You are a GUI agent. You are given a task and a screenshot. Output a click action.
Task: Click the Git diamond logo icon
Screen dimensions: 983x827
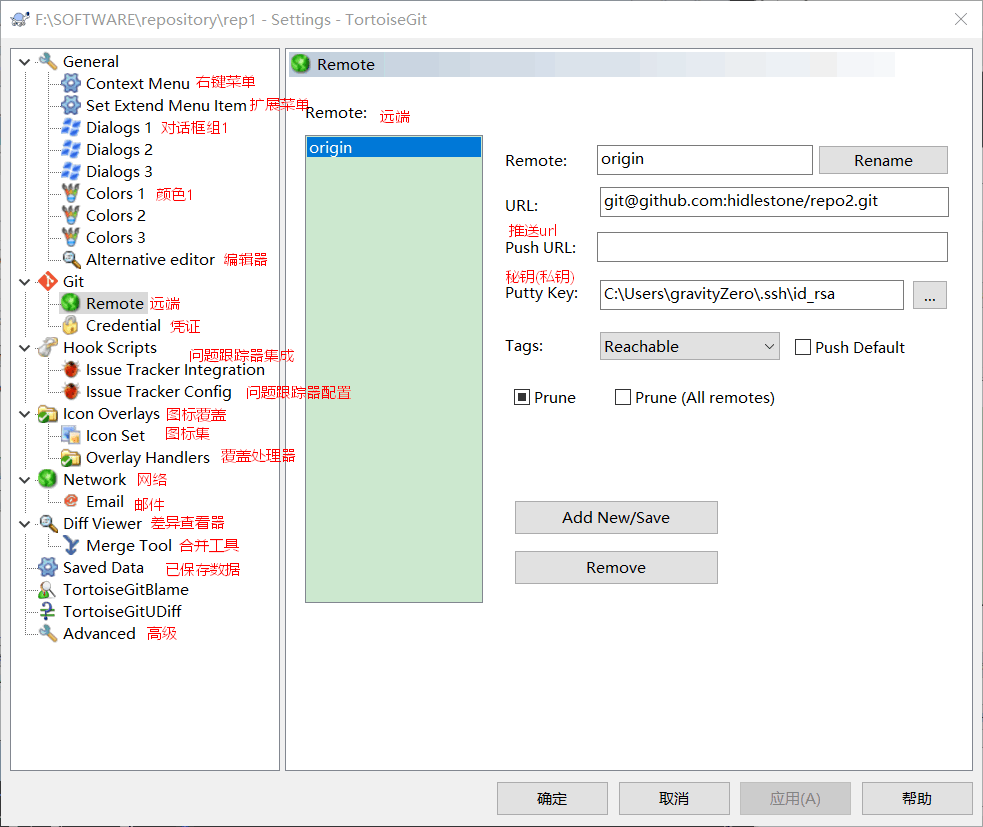(x=48, y=281)
